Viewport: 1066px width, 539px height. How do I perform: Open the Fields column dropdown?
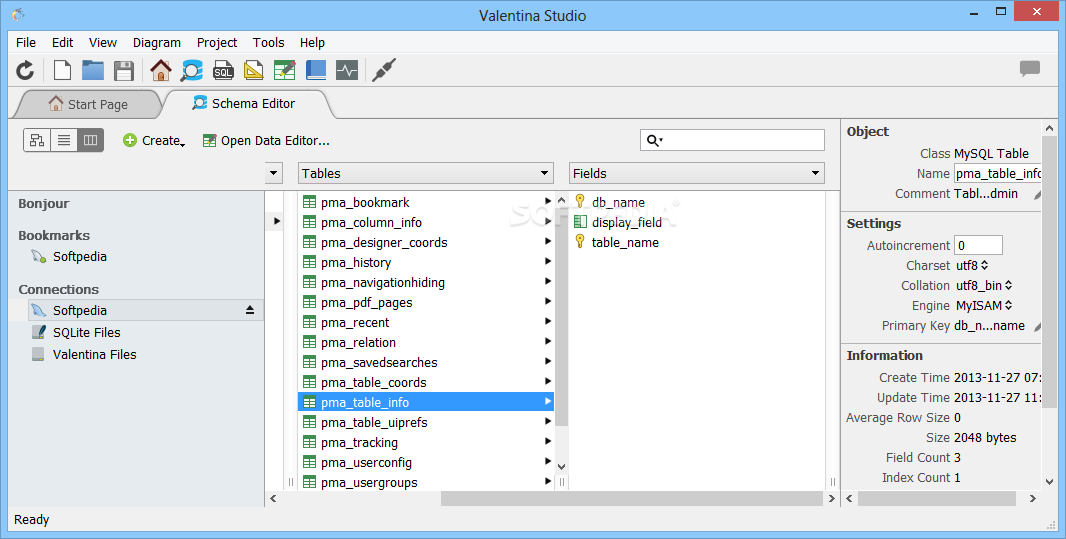696,173
